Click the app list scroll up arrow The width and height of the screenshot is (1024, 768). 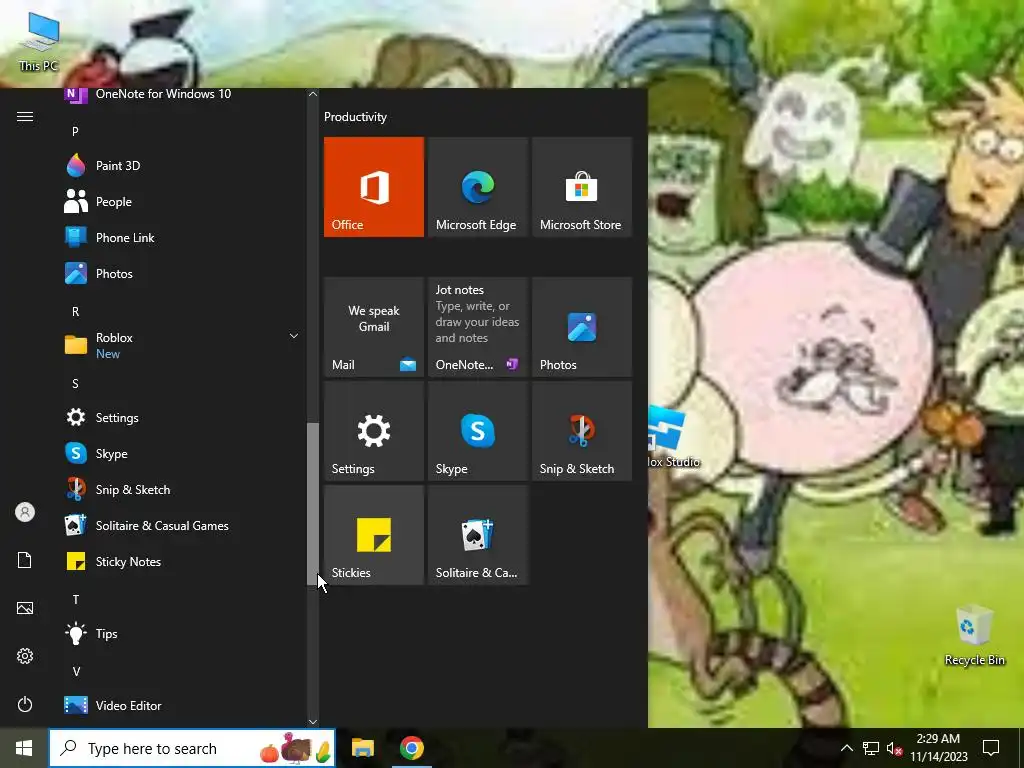[313, 94]
